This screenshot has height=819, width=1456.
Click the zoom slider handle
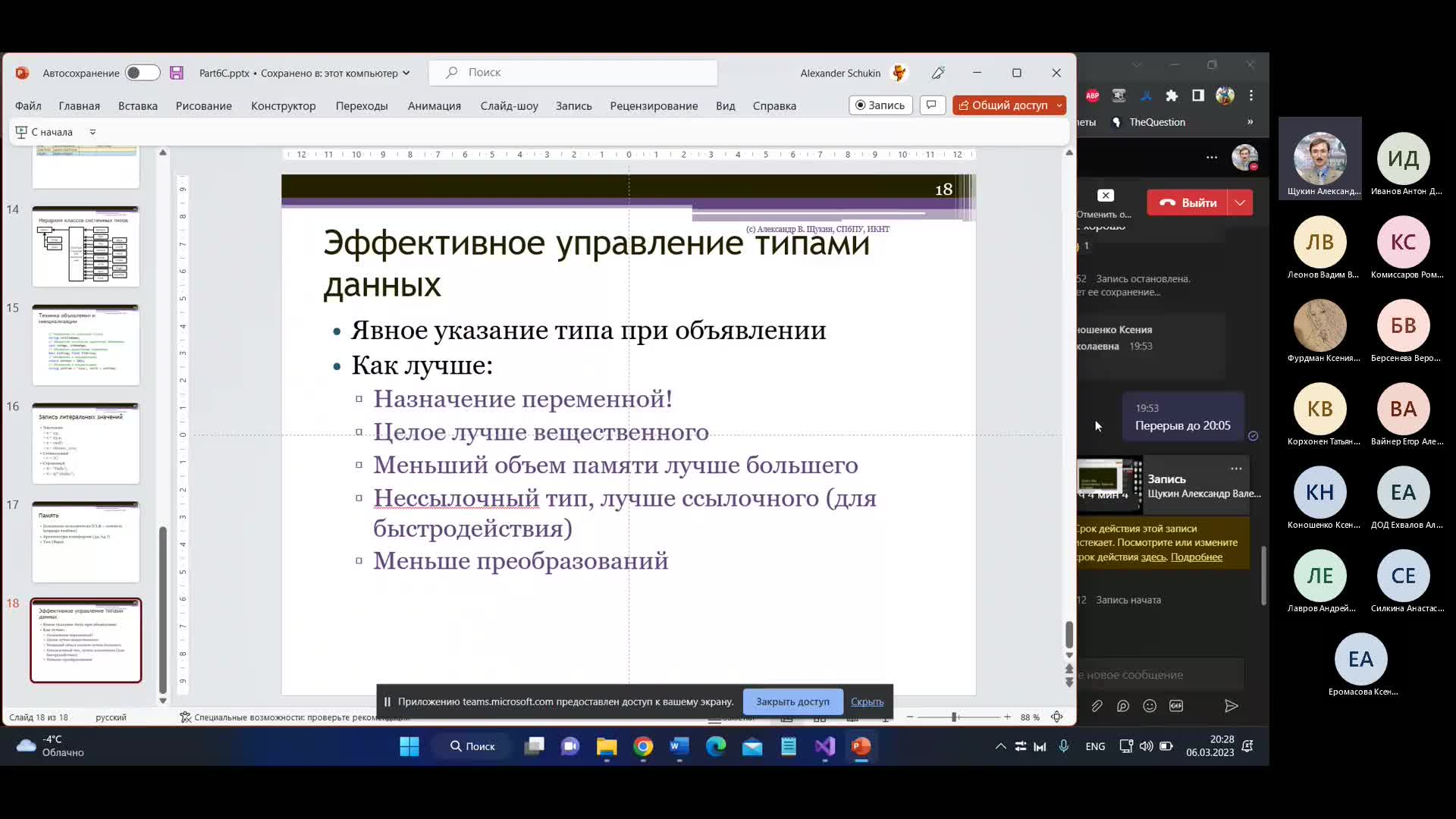(955, 717)
